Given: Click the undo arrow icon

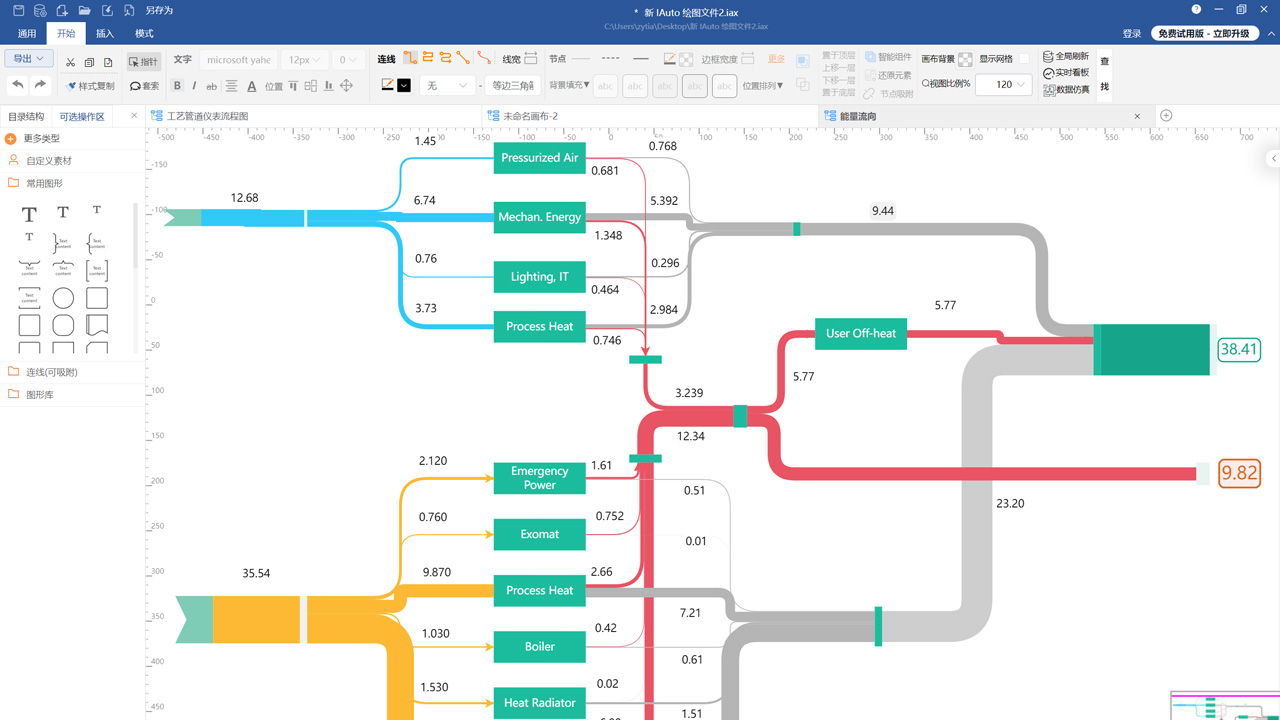Looking at the screenshot, I should [x=18, y=85].
